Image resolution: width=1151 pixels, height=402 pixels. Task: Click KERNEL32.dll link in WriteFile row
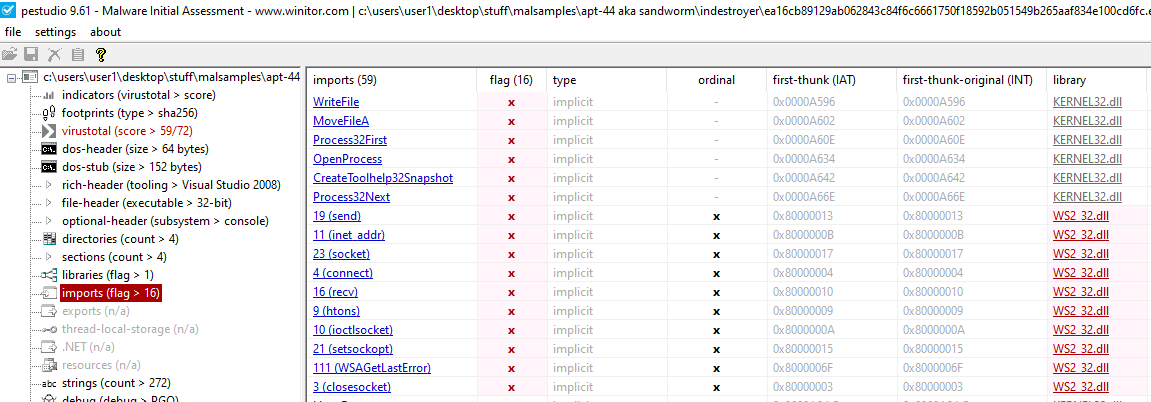(1087, 102)
